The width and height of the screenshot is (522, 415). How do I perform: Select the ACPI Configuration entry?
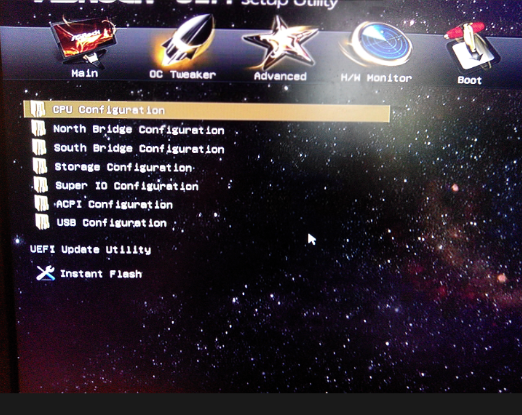point(114,204)
